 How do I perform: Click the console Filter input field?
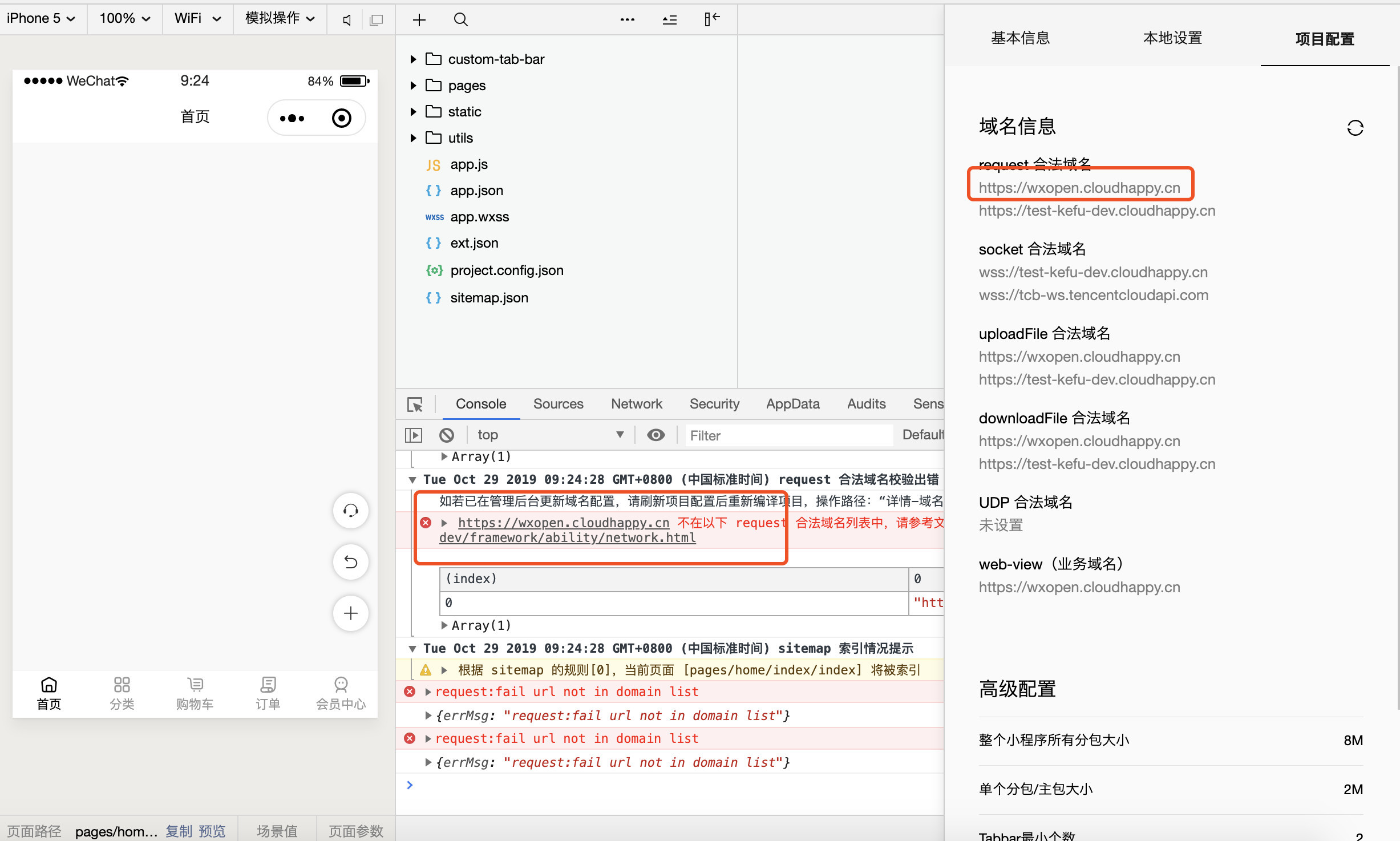tap(788, 435)
